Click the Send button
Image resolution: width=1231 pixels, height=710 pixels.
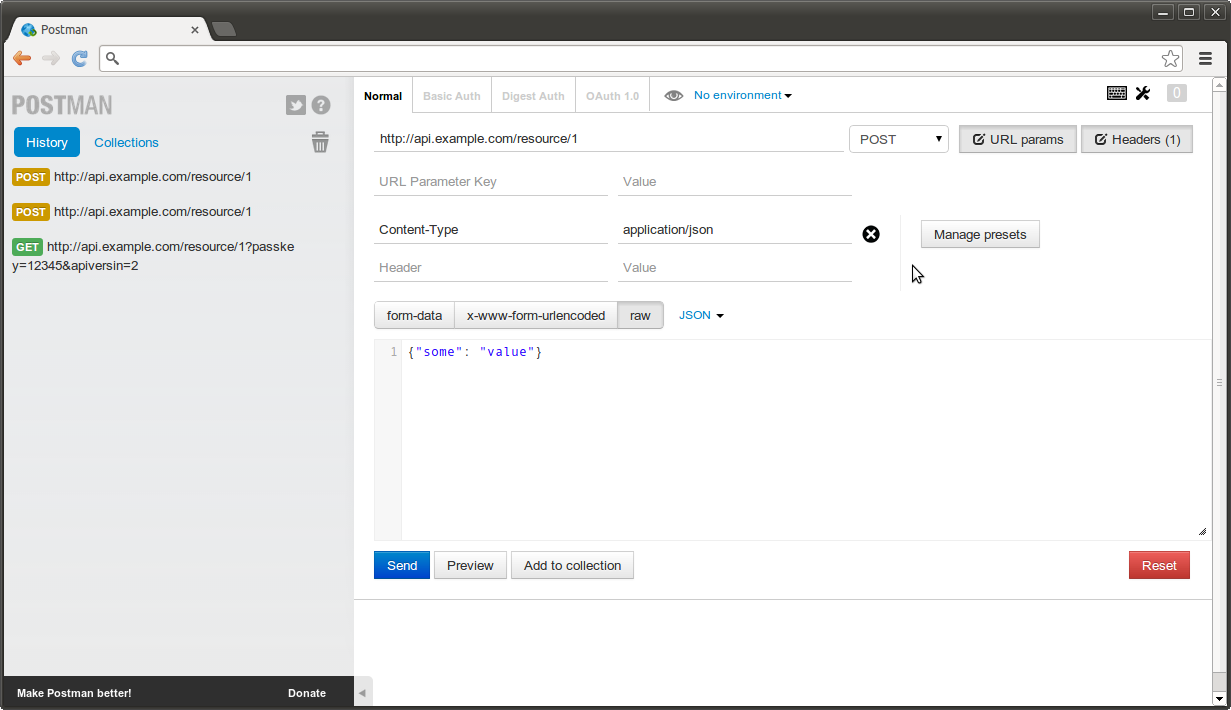point(402,565)
